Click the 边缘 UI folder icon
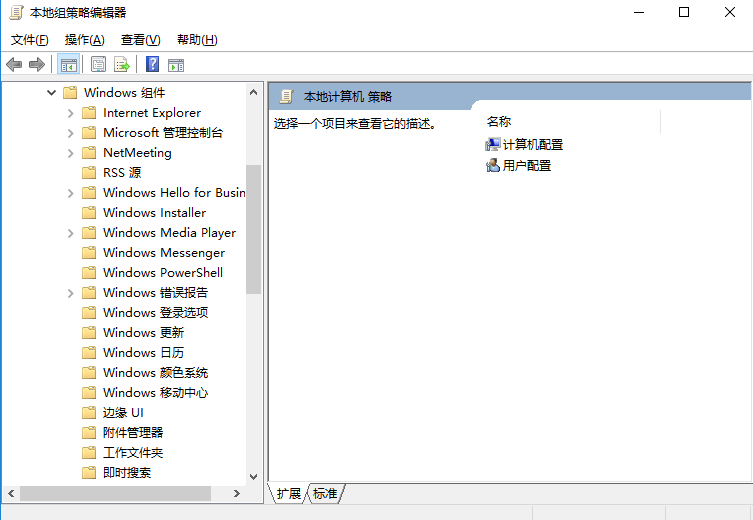 point(89,412)
